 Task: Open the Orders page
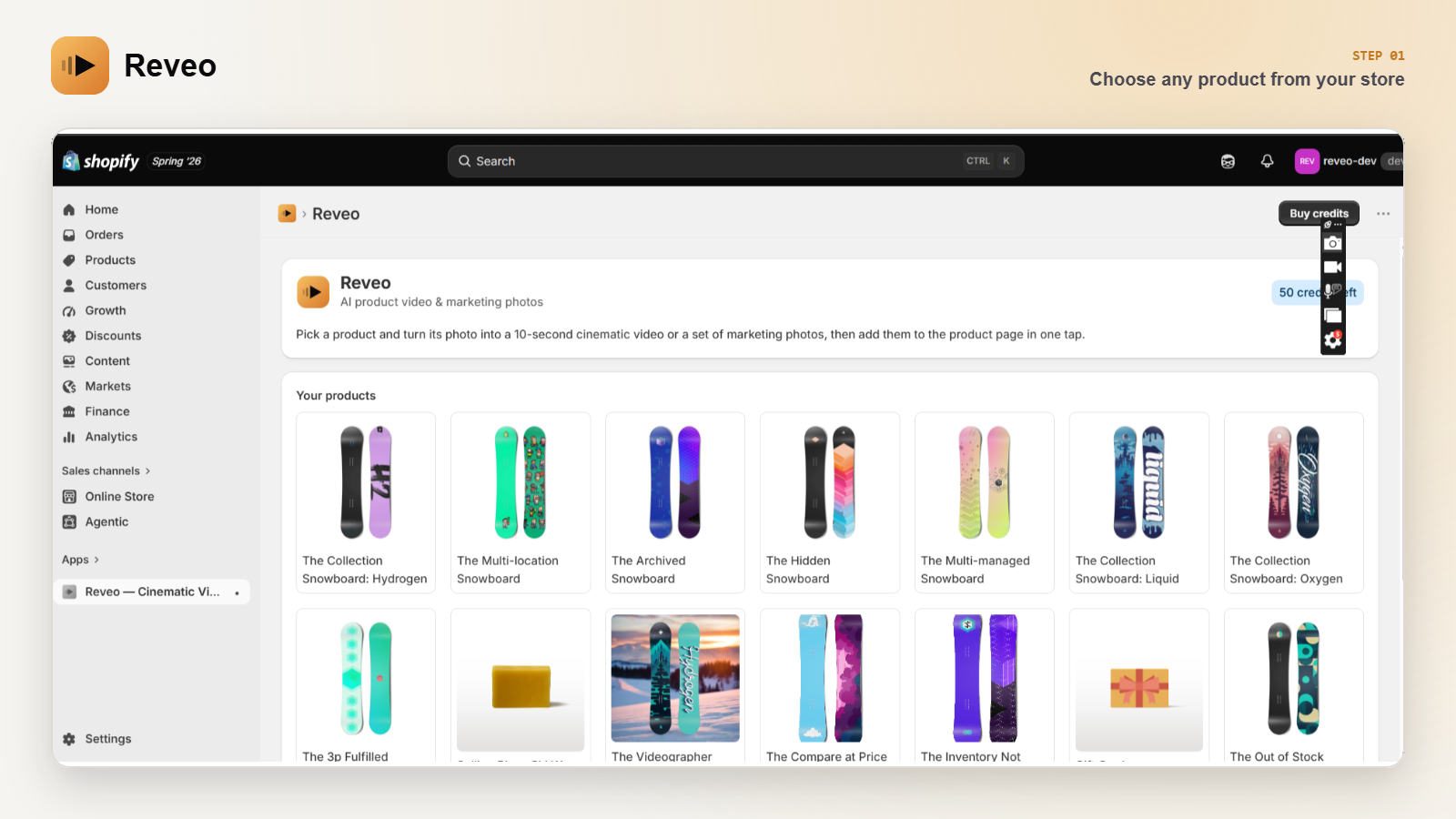105,235
